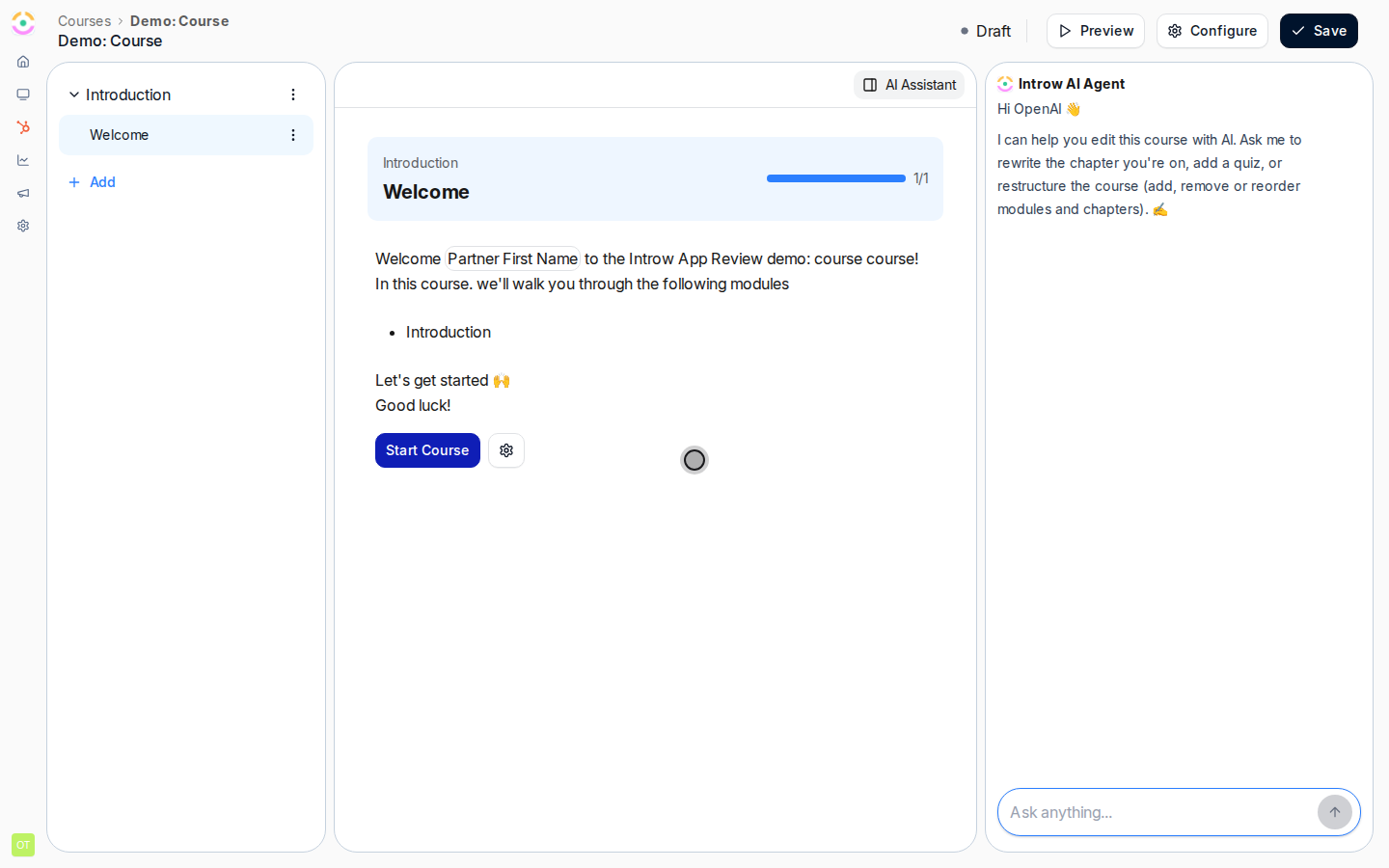The height and width of the screenshot is (868, 1389).
Task: Open Introduction module three-dot menu
Action: [x=293, y=95]
